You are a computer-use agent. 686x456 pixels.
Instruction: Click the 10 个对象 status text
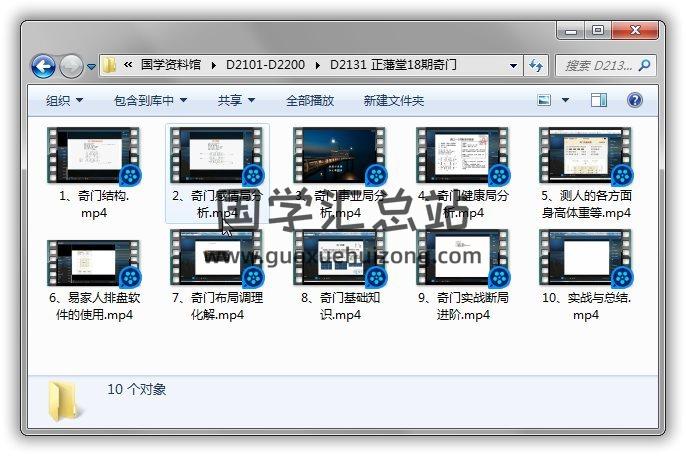point(136,389)
